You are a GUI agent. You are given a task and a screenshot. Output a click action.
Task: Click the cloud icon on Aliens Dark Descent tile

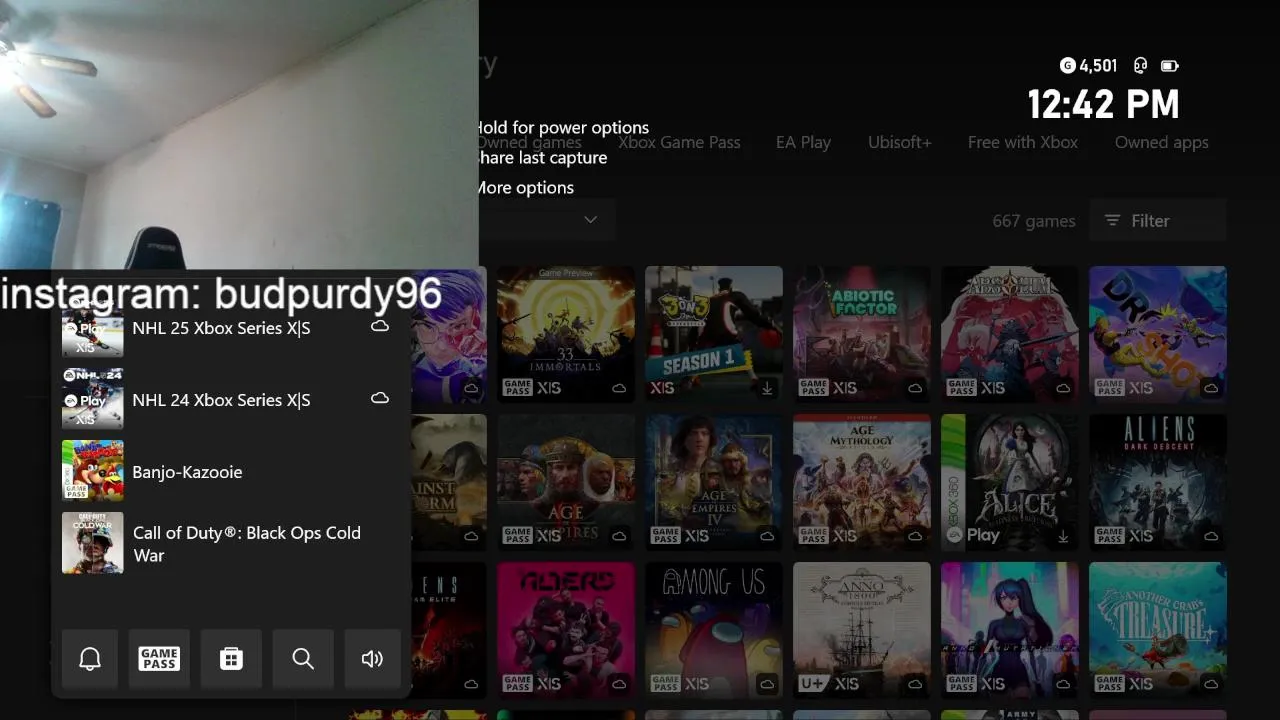click(1211, 536)
